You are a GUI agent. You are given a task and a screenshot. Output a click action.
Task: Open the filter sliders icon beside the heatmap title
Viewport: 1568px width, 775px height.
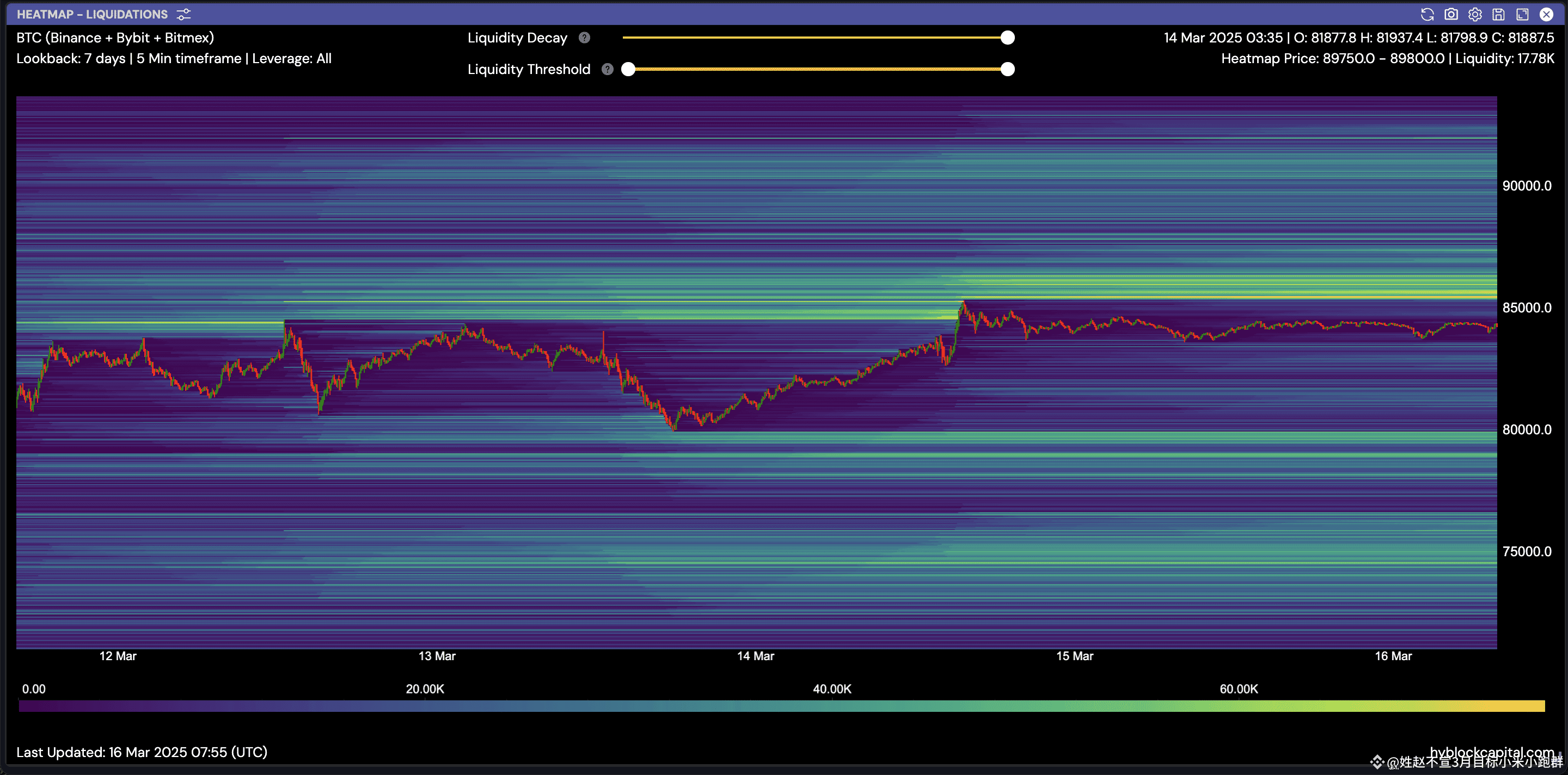coord(183,14)
